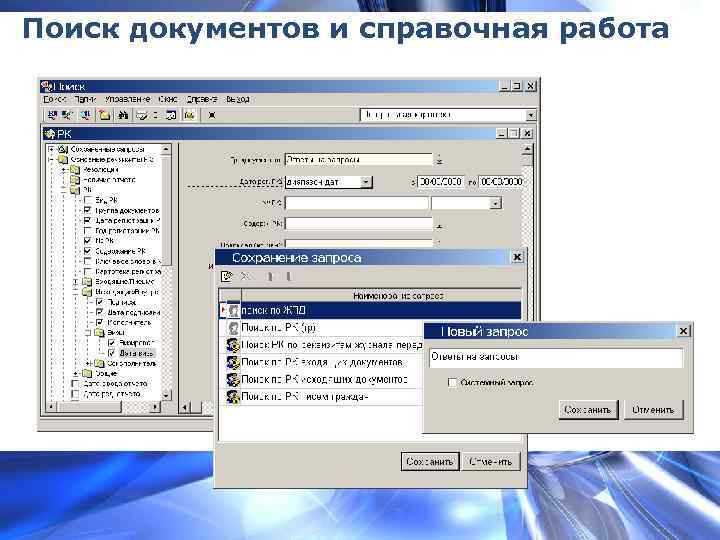This screenshot has width=720, height=540.
Task: Click the folder icon next to Резолюции
Action: (x=75, y=170)
